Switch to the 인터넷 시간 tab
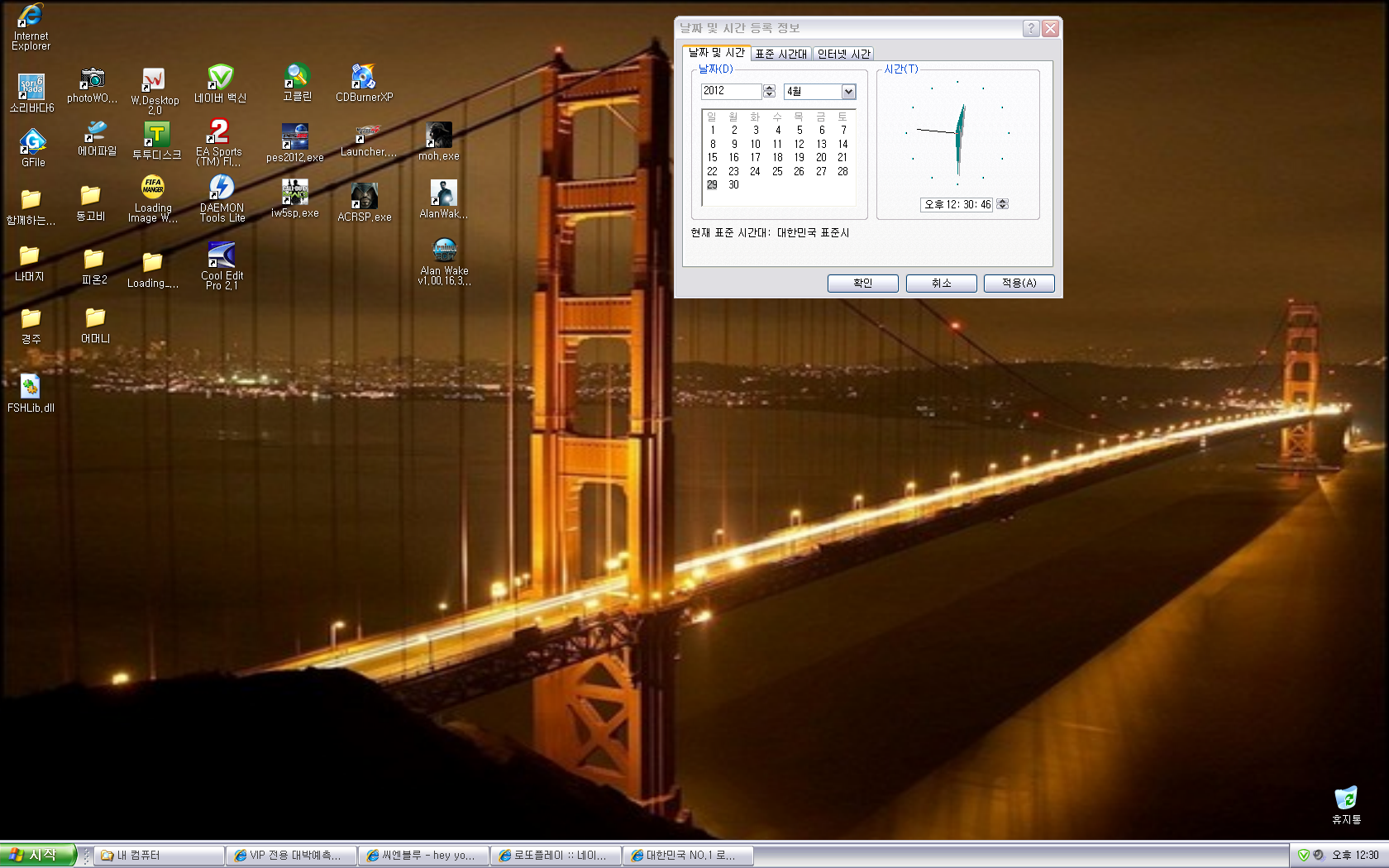The image size is (1389, 868). click(x=843, y=54)
